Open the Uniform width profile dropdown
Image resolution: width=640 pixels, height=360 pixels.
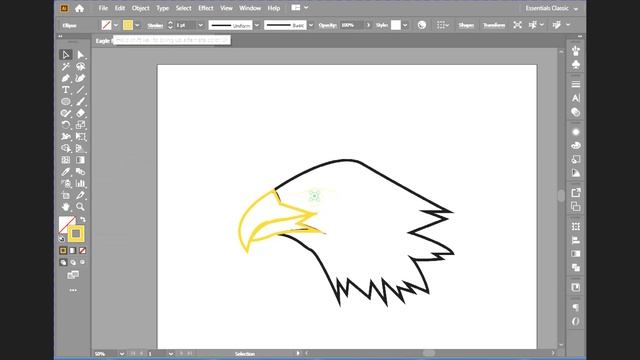point(257,25)
